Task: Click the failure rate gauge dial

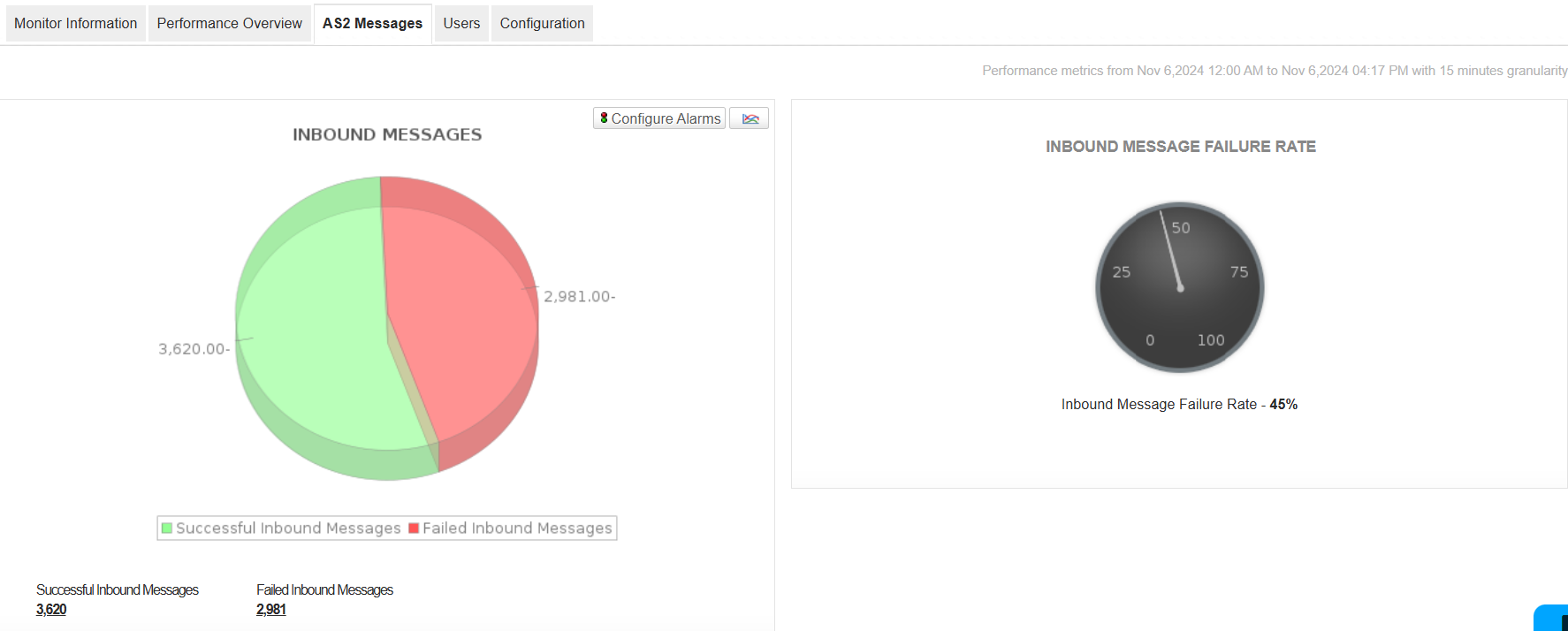Action: coord(1179,287)
